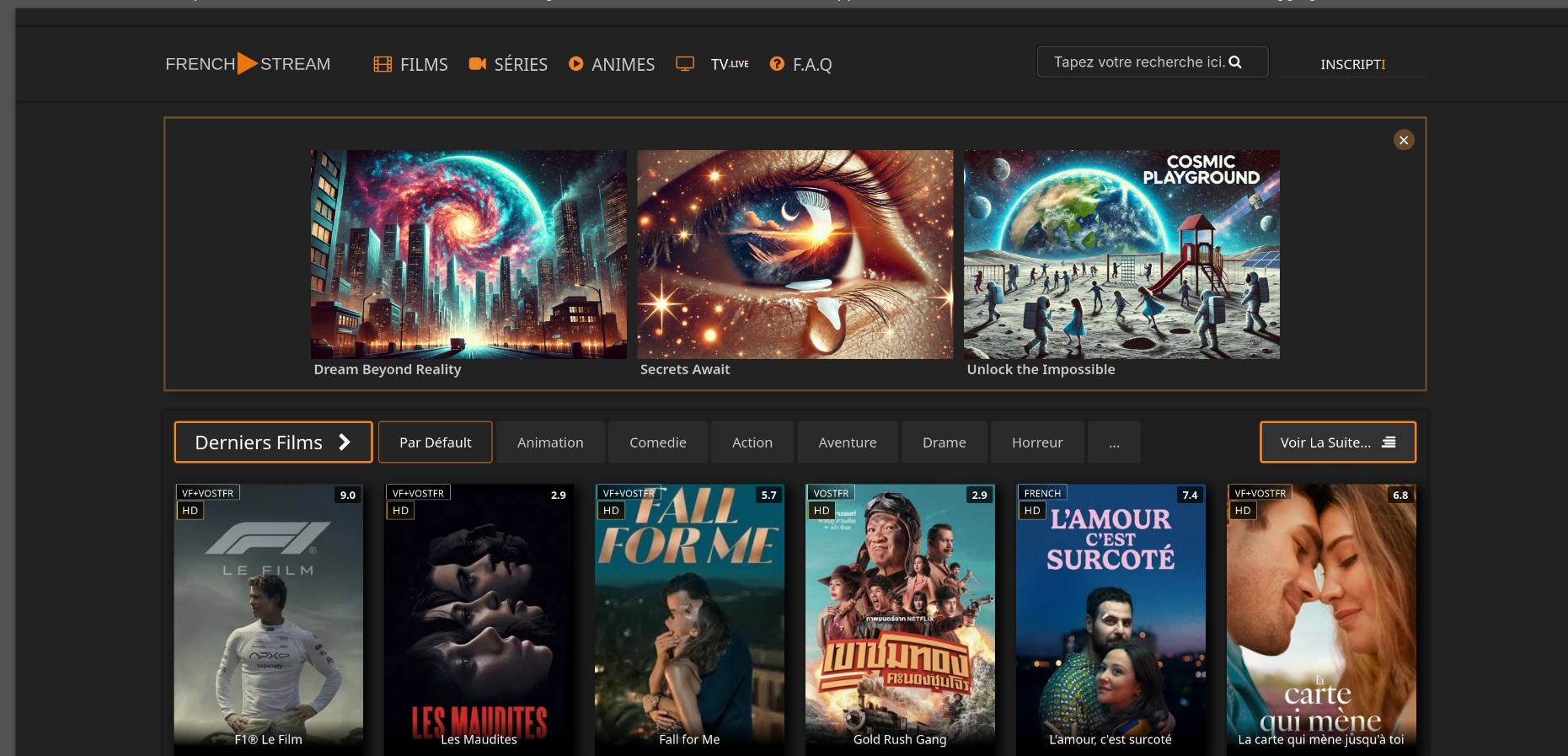Click the 'Gold Rush Gang' title text

[x=900, y=739]
